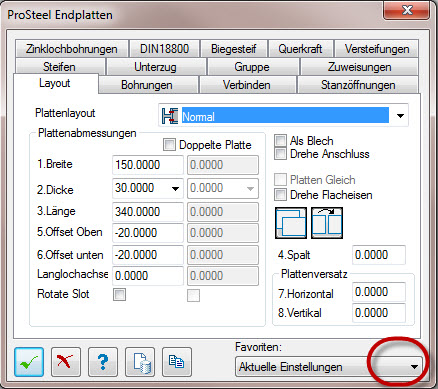Viewport: 438px width, 389px height.
Task: Click the disabled second Breite field
Action: [x=223, y=165]
